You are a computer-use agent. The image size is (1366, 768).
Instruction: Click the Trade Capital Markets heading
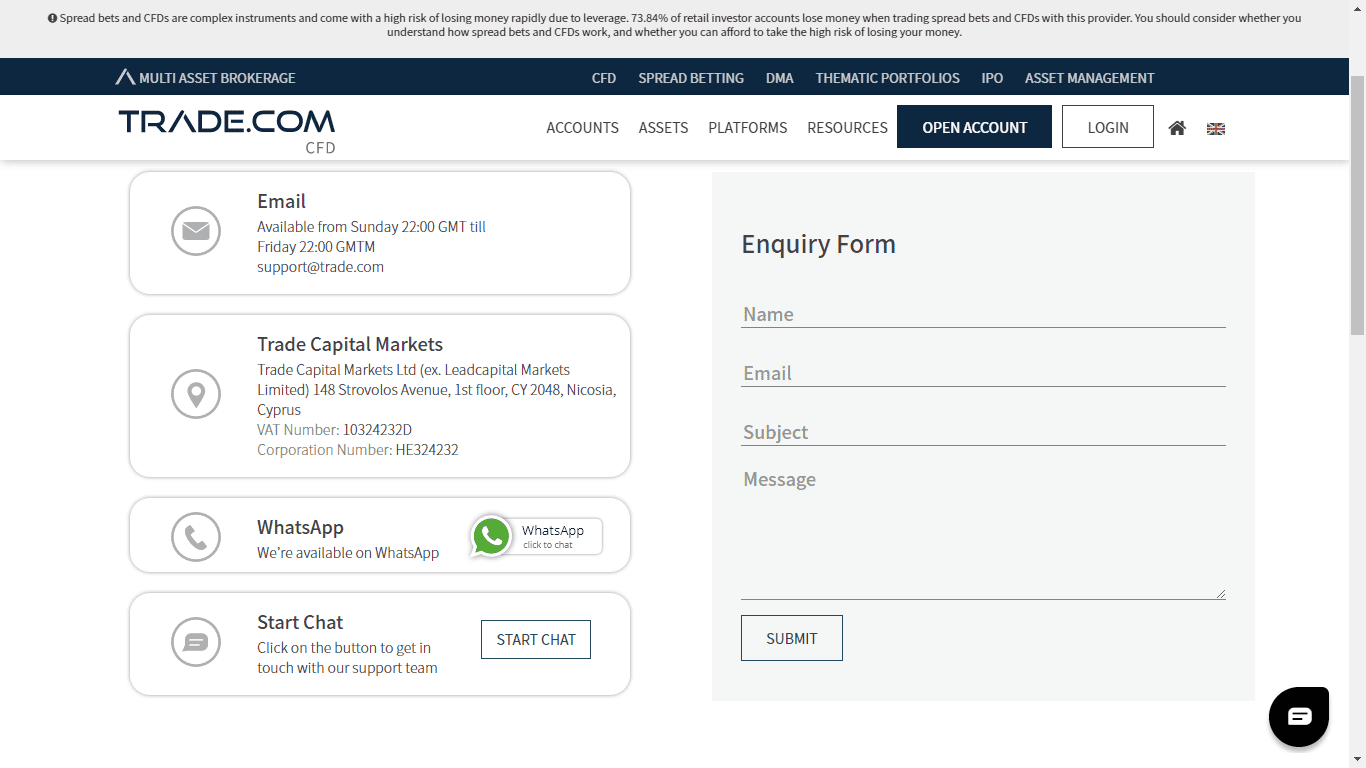click(350, 344)
